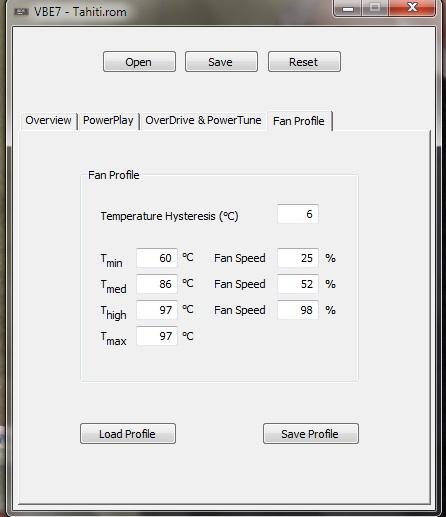Screen dimensions: 446x517
Task: Focus the Temperature Hysteresis field
Action: (298, 214)
